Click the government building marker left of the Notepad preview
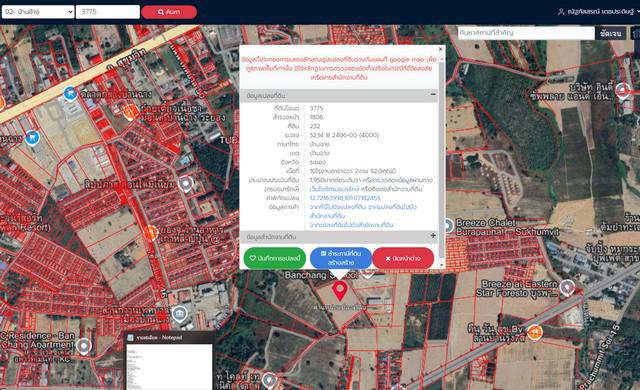The width and height of the screenshot is (640, 390). 179,314
